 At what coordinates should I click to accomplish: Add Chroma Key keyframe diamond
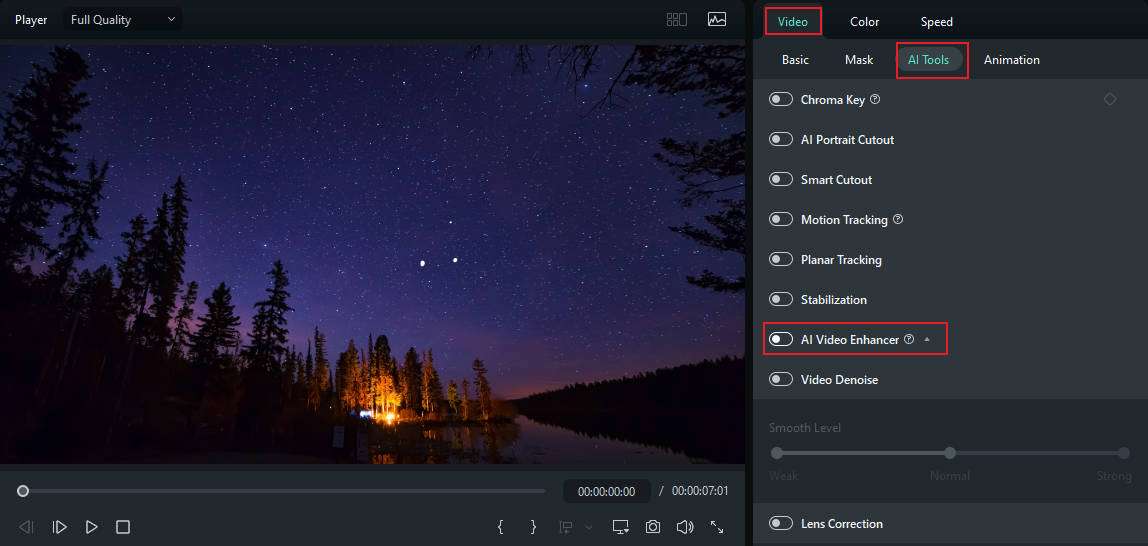(1110, 99)
